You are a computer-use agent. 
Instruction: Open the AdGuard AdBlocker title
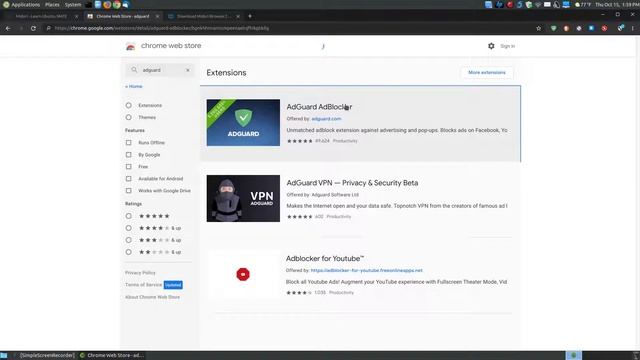coord(319,107)
